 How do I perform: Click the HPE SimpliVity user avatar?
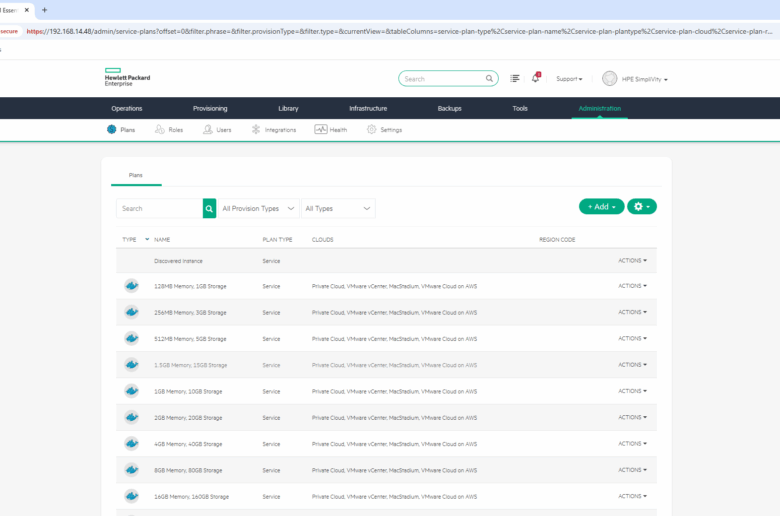(x=610, y=79)
